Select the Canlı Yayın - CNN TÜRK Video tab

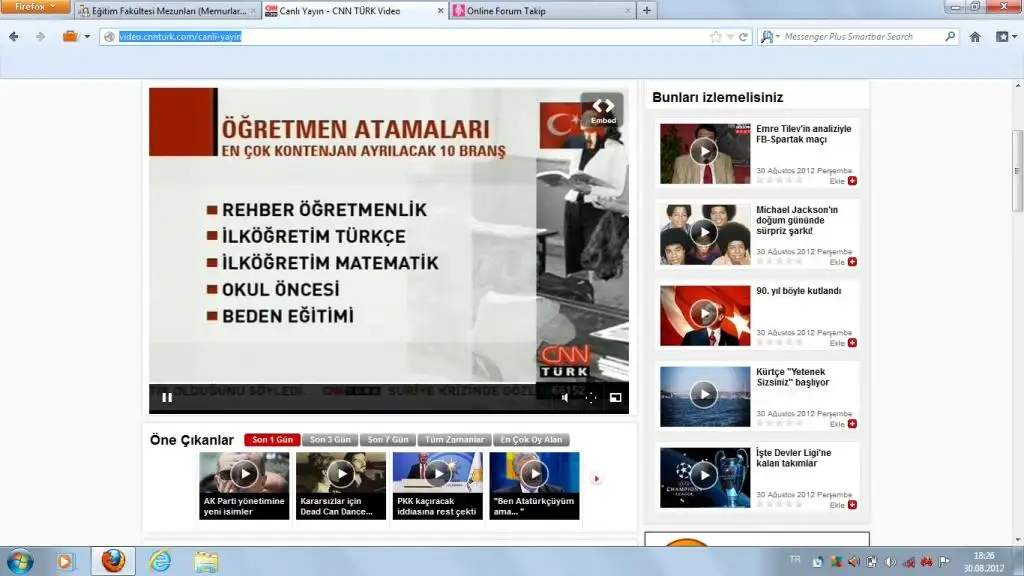[x=355, y=10]
